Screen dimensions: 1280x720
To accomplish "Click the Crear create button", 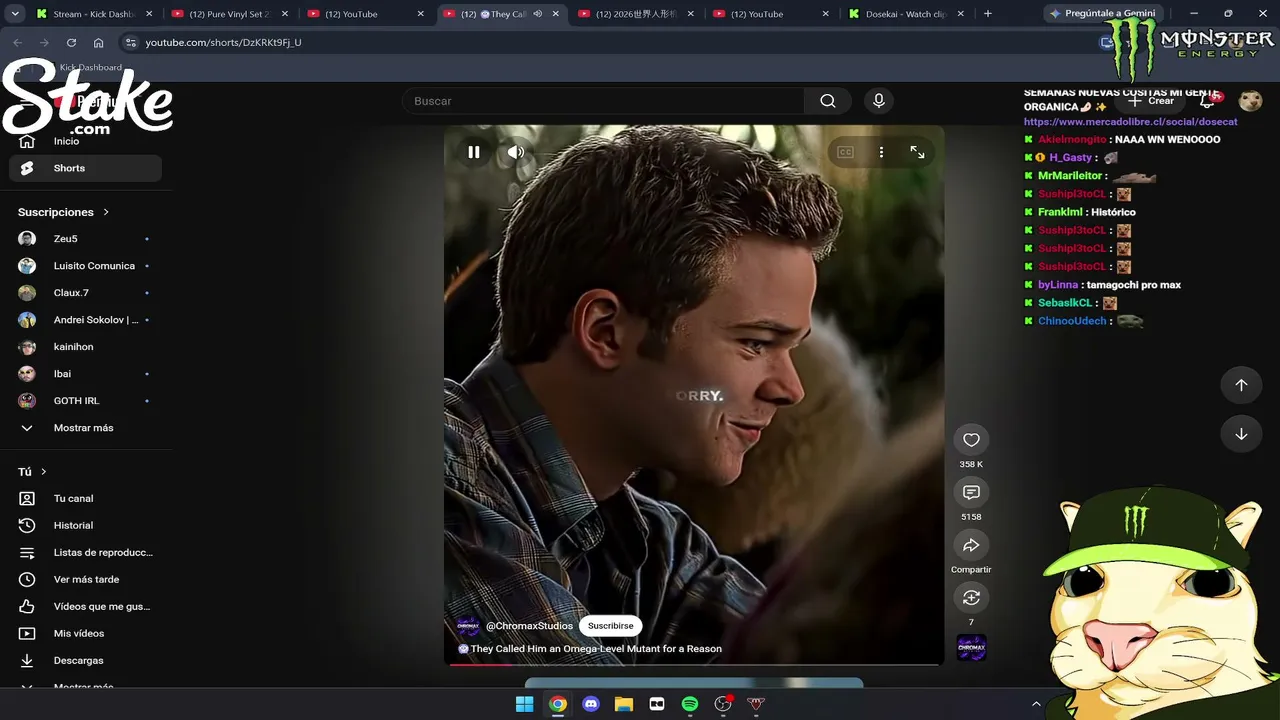I will click(1152, 101).
